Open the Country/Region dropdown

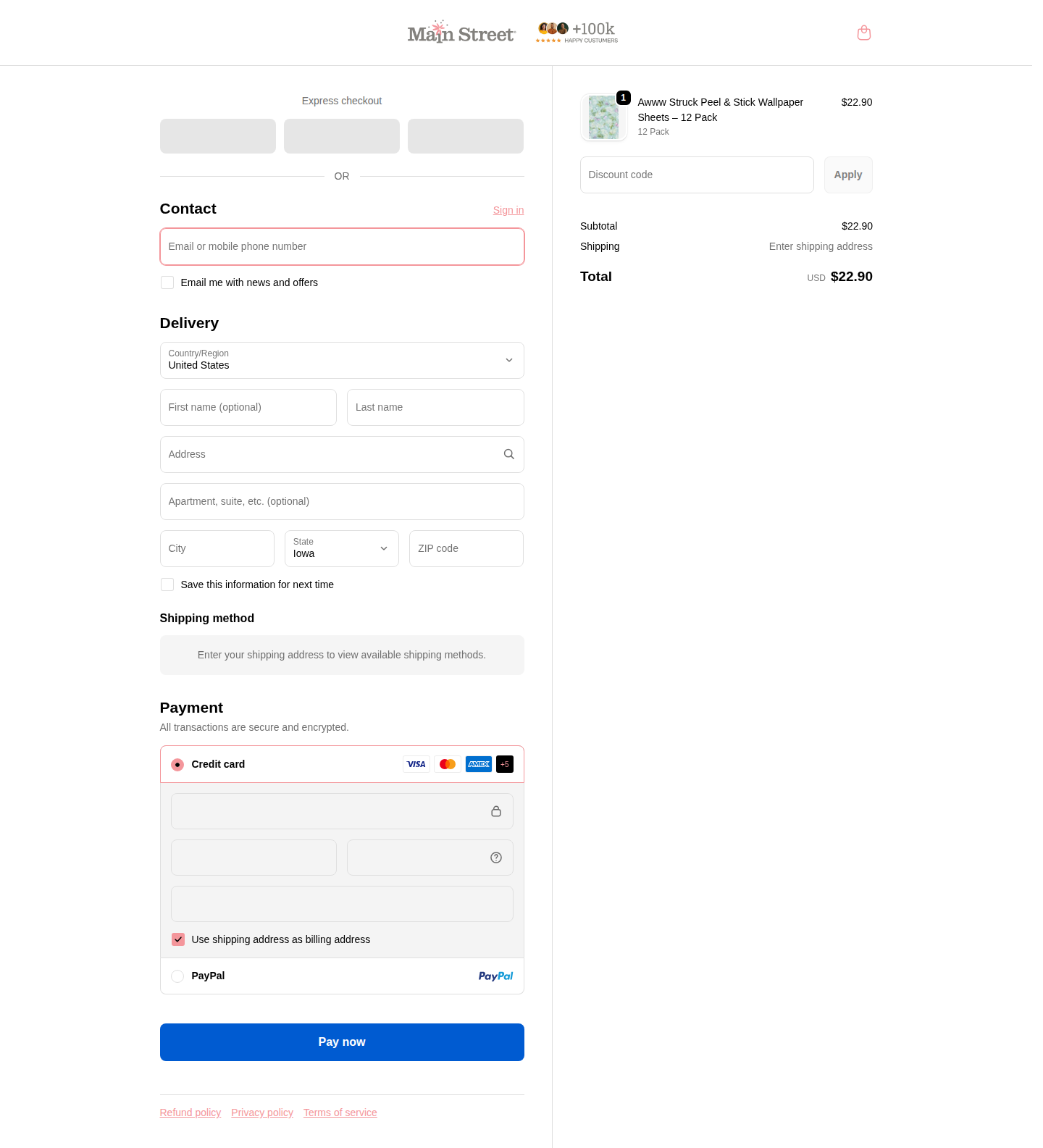point(342,360)
